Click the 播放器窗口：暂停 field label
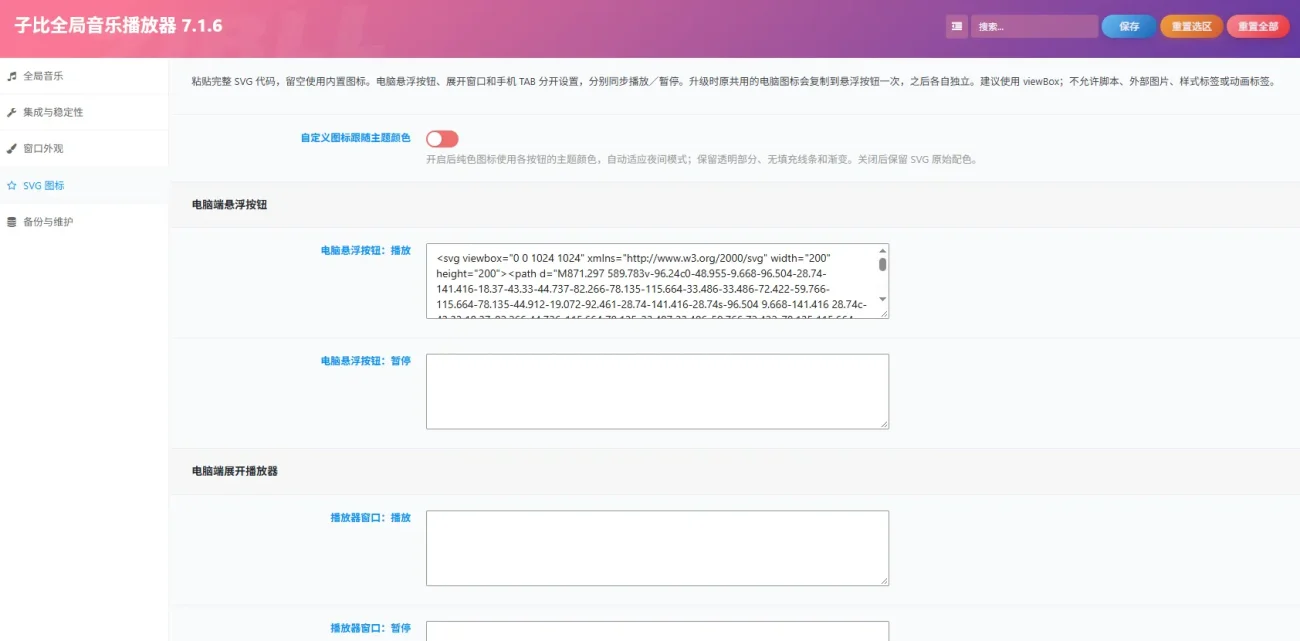The image size is (1300, 641). point(370,628)
